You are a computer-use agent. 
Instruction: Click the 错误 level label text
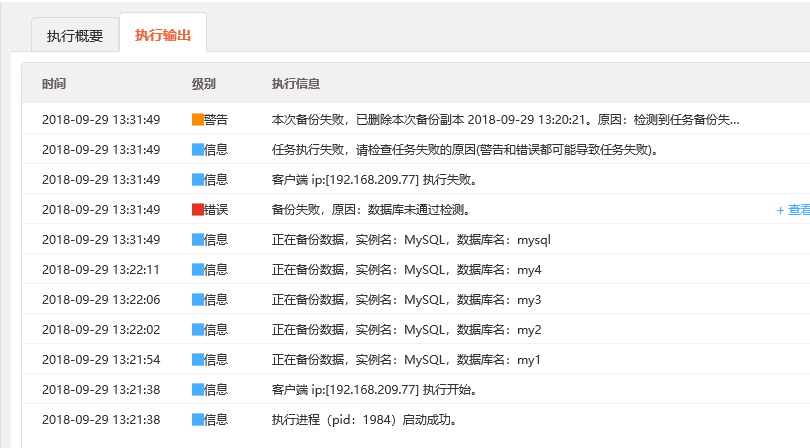tap(216, 210)
